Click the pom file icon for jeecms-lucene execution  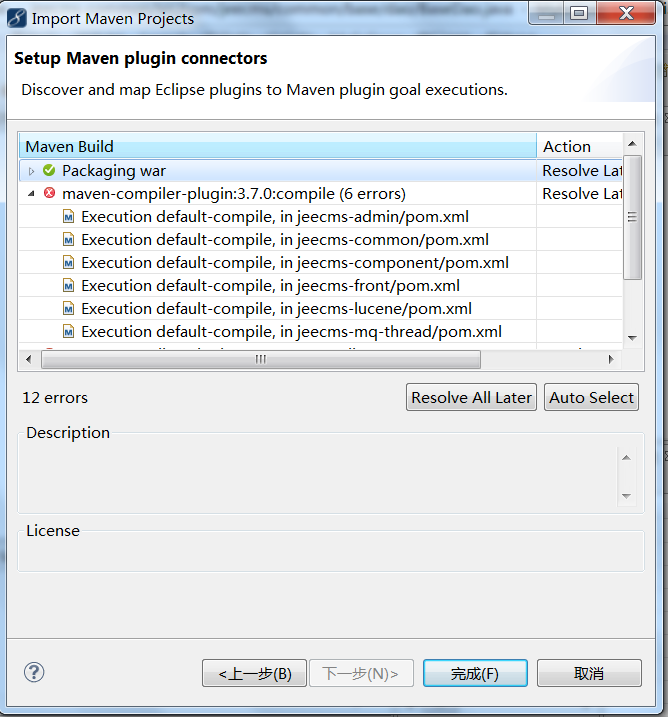tap(68, 309)
